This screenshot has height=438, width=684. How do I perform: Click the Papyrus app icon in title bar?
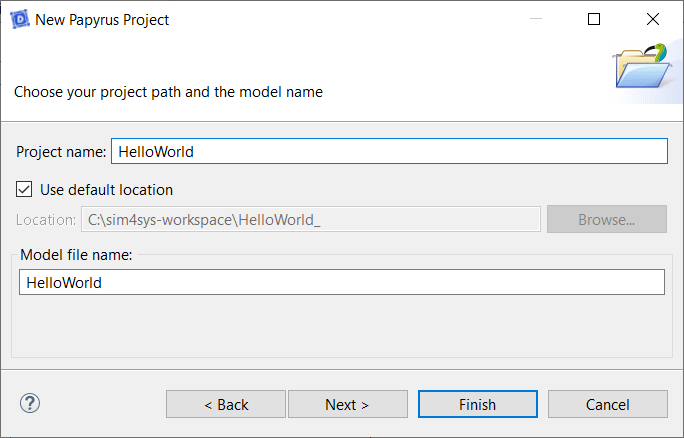coord(20,20)
